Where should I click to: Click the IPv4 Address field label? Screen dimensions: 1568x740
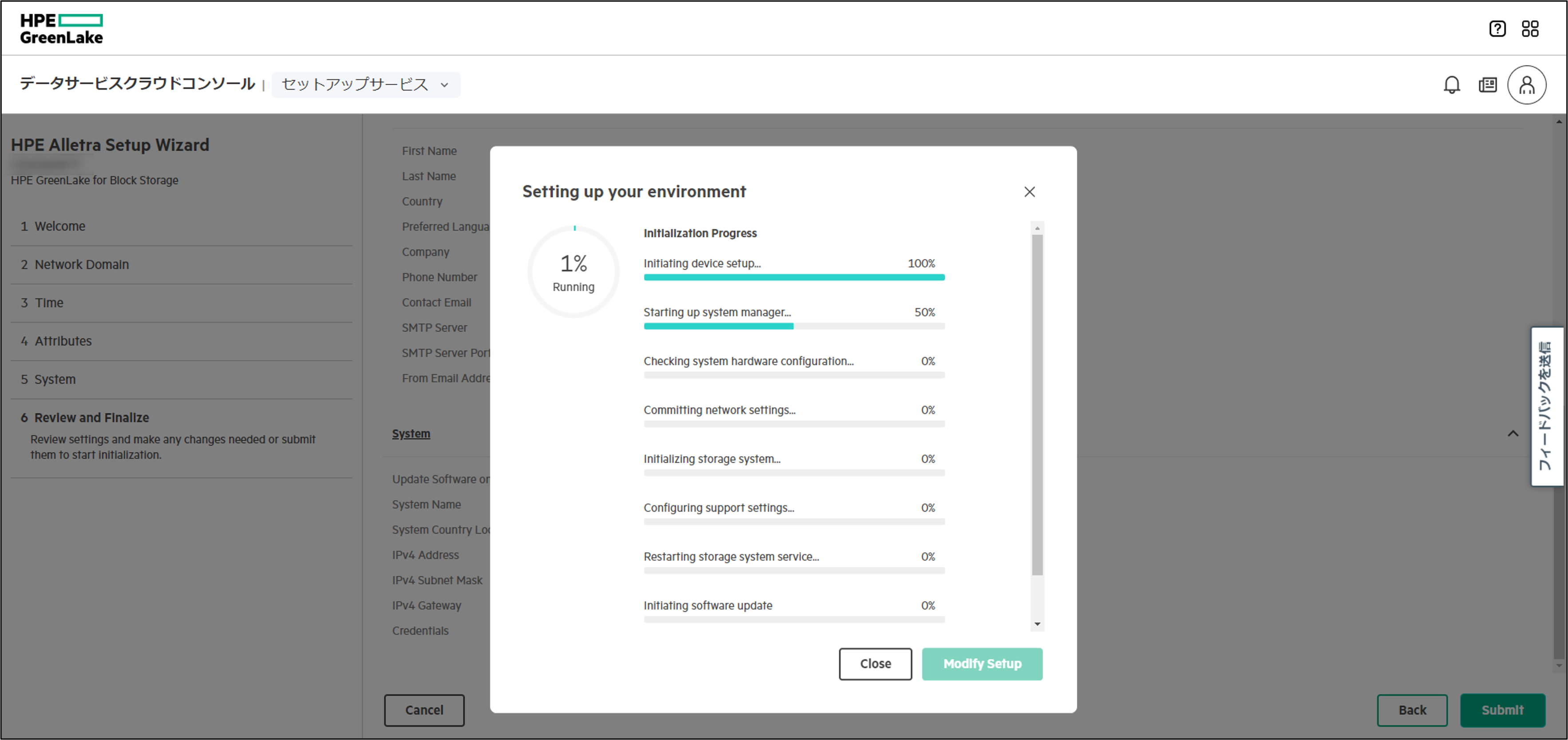point(425,555)
